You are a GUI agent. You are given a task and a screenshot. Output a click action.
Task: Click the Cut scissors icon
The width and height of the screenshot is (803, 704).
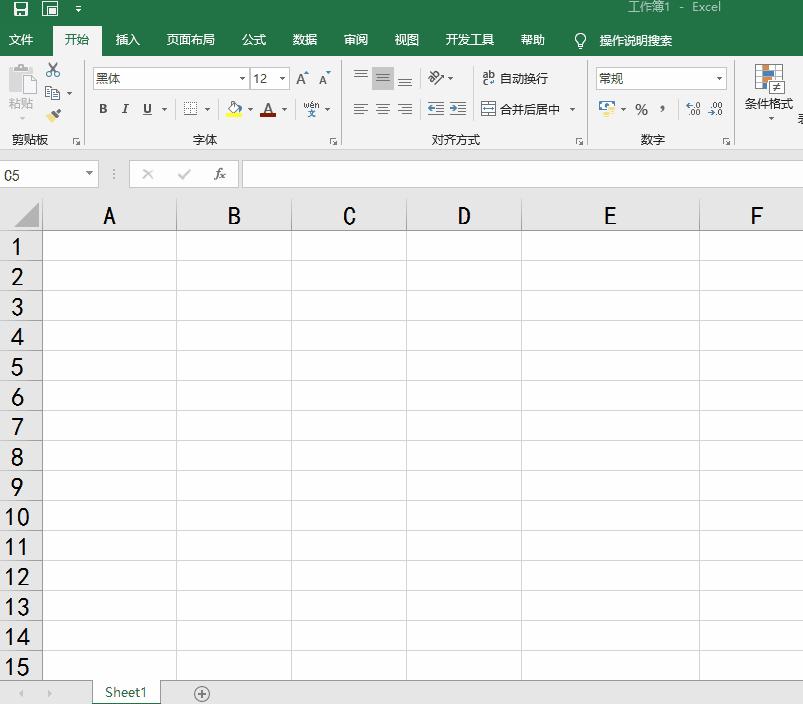(x=53, y=70)
